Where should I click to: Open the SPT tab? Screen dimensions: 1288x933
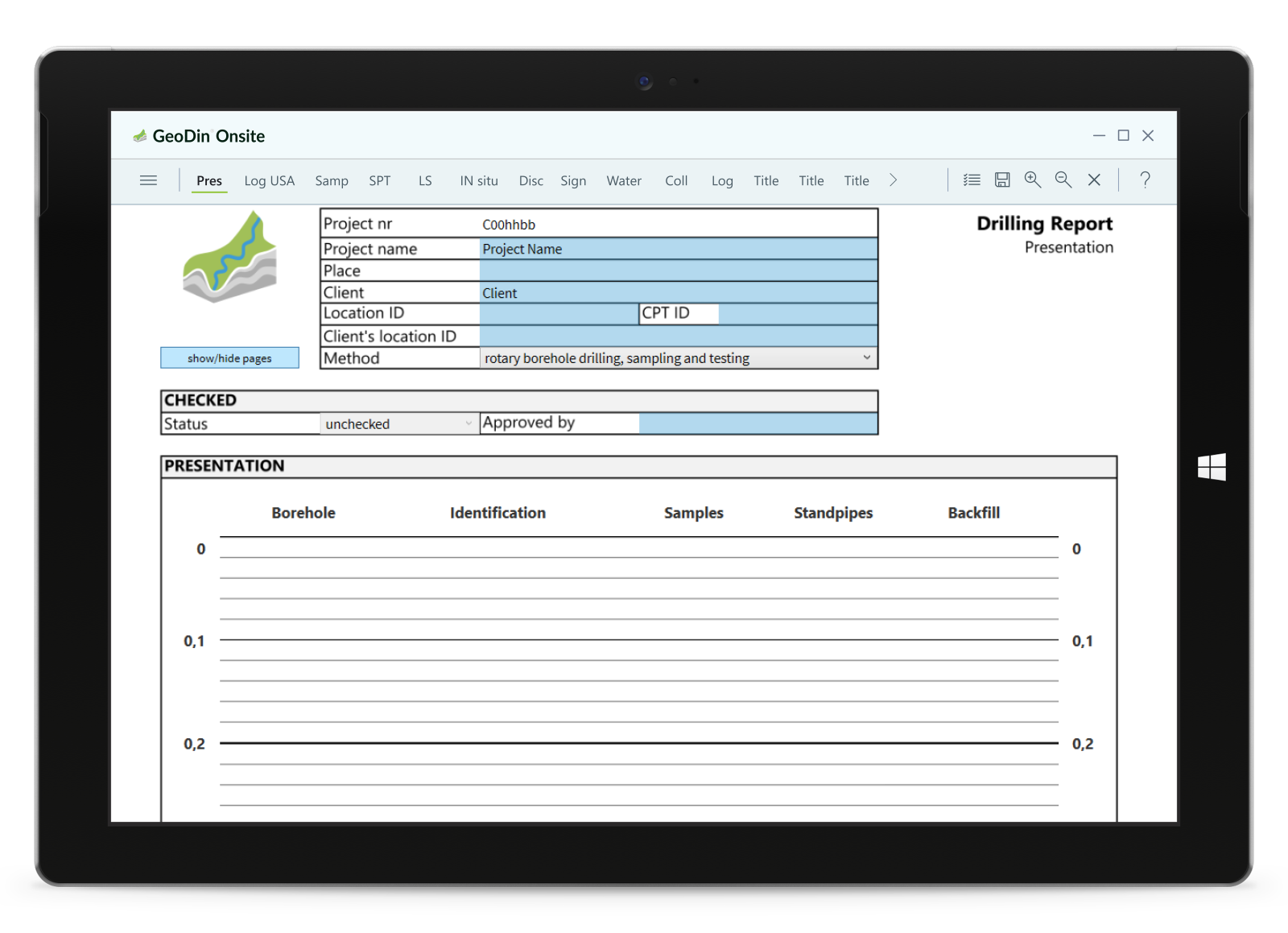(x=379, y=181)
